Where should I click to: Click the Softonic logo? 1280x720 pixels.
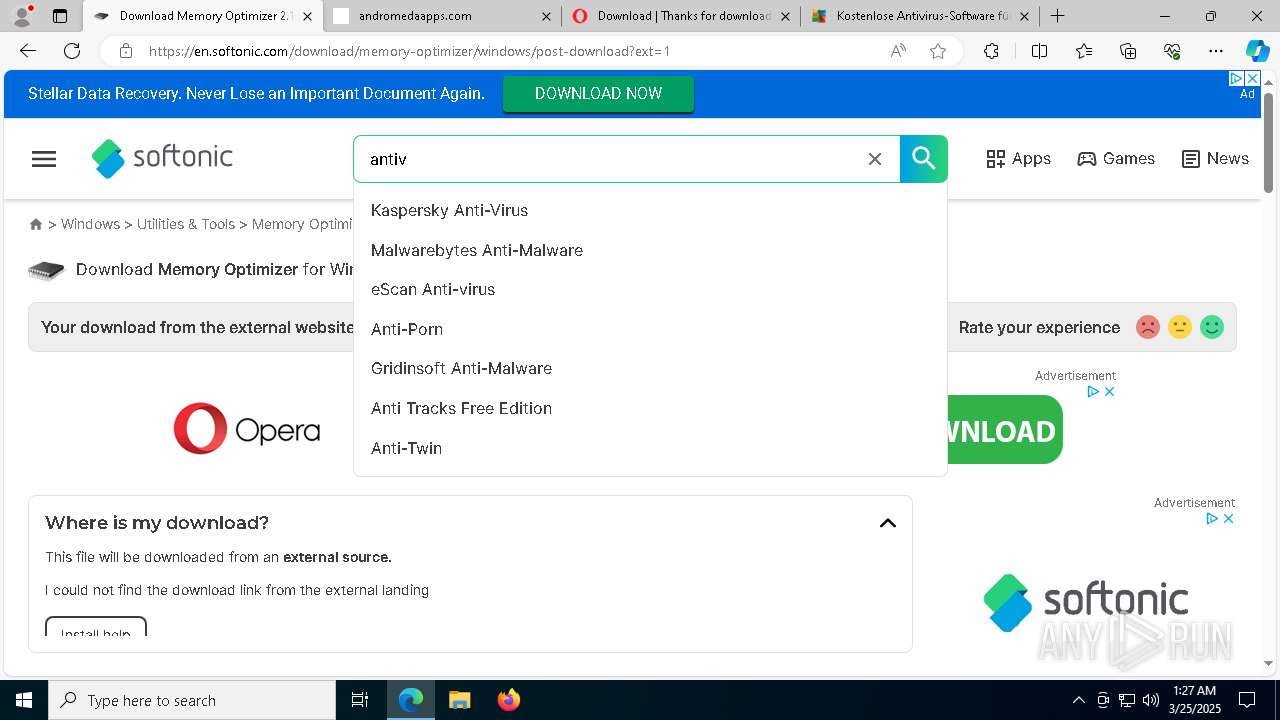162,158
